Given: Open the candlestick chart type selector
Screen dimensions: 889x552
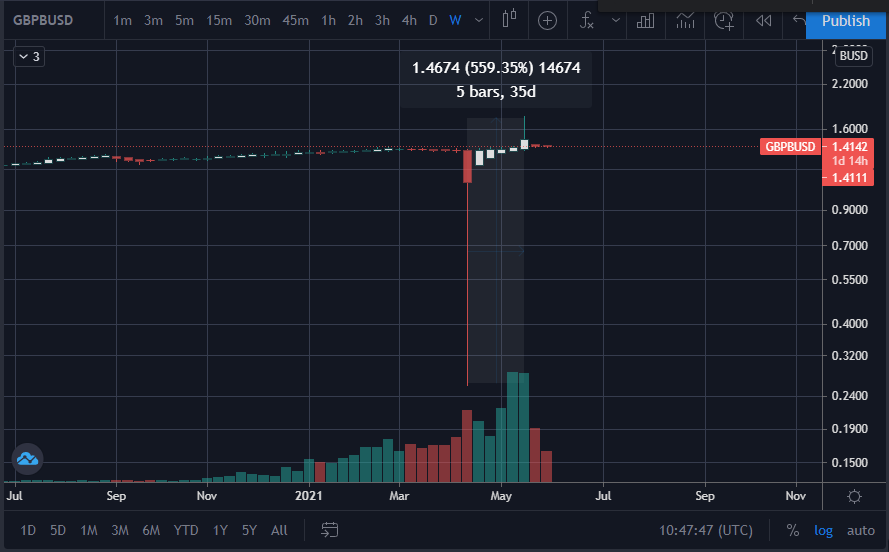Looking at the screenshot, I should [509, 19].
